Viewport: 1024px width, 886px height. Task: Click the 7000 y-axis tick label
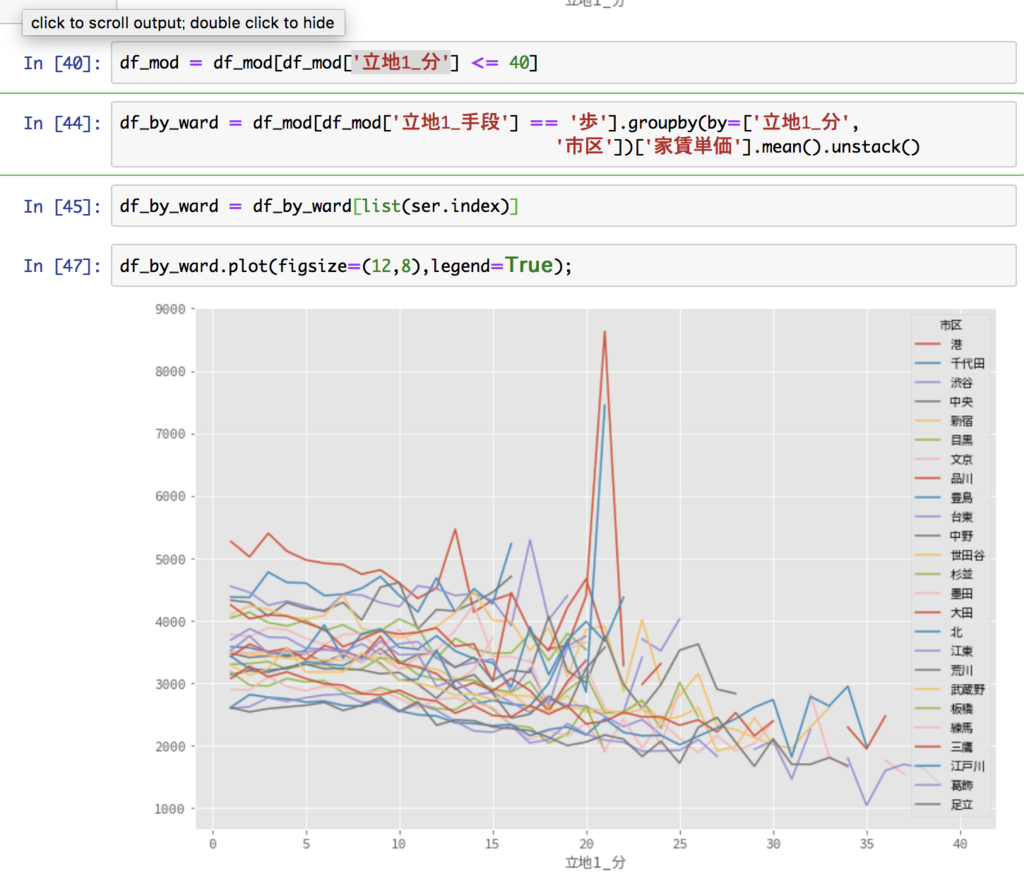[x=170, y=434]
